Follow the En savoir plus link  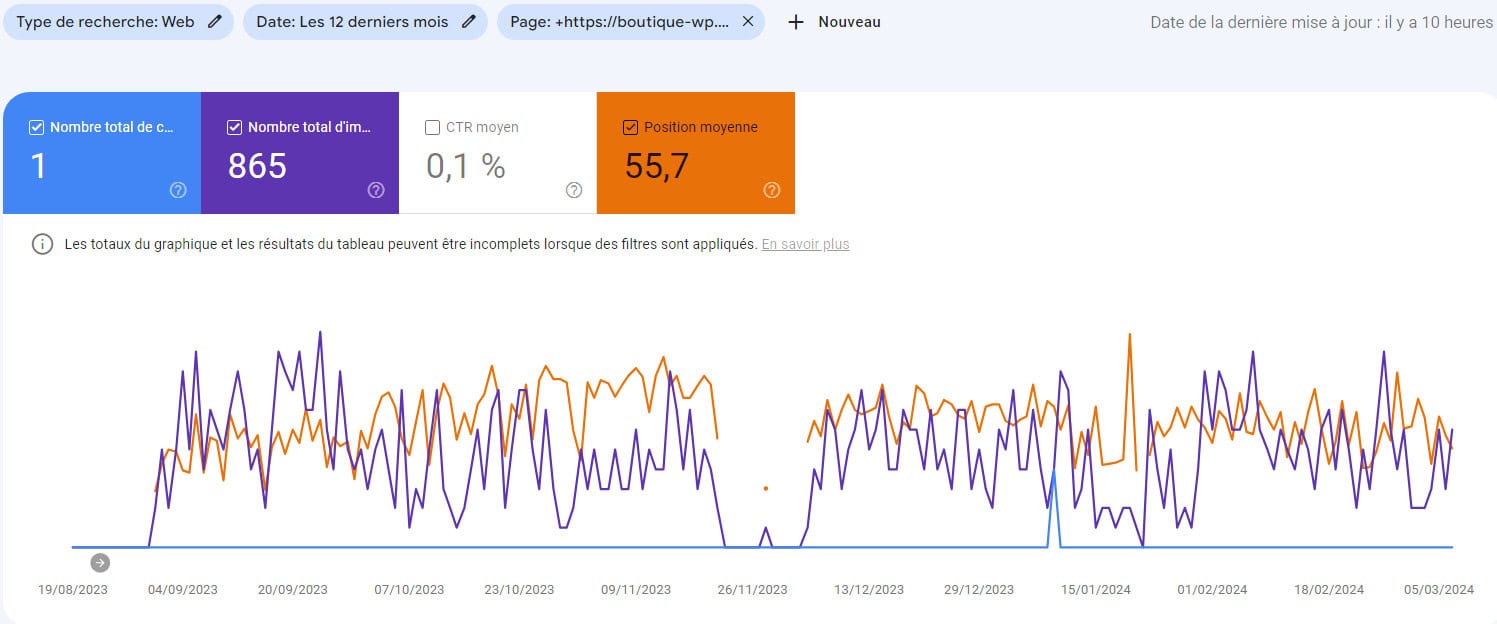805,244
